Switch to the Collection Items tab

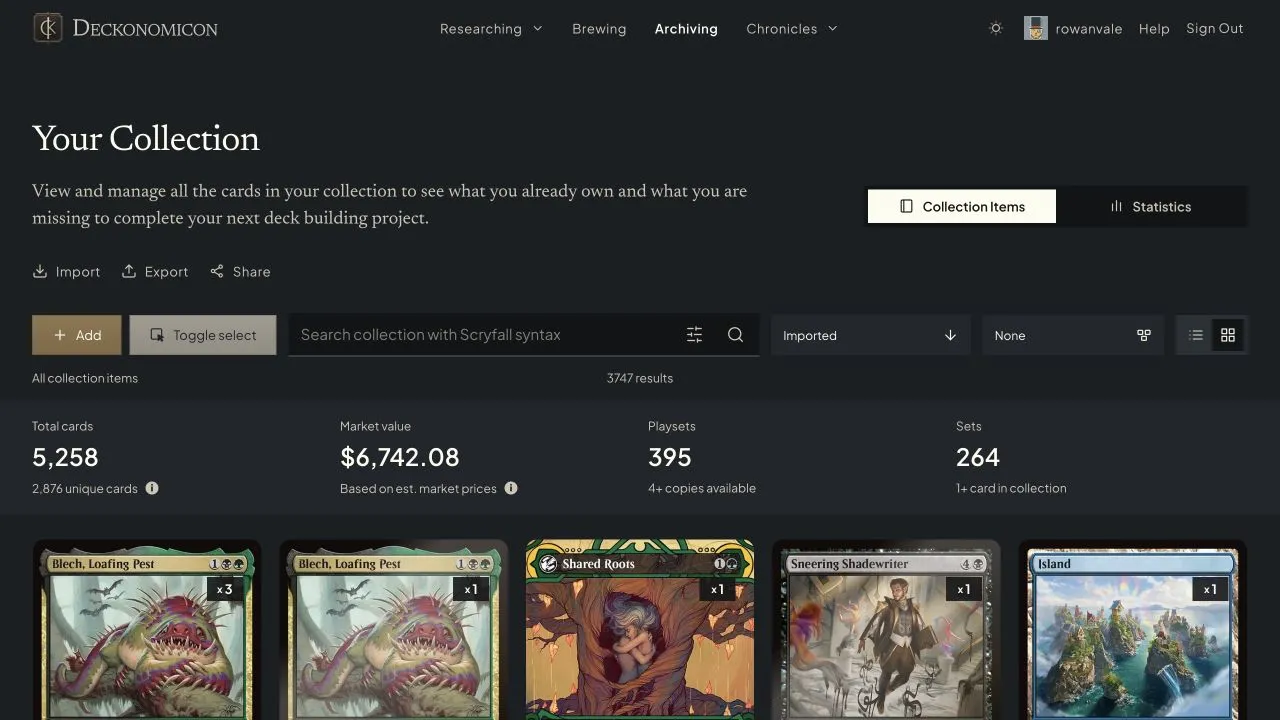[962, 206]
